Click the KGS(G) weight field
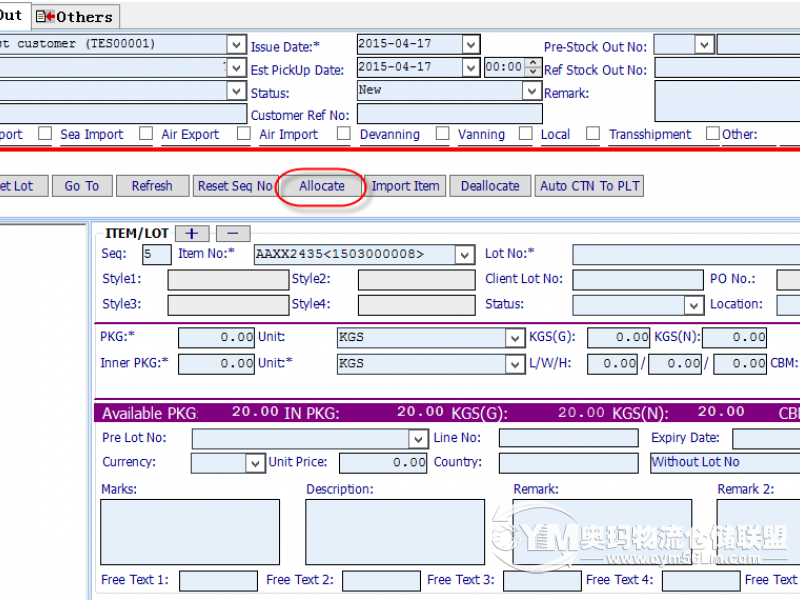 tap(618, 338)
